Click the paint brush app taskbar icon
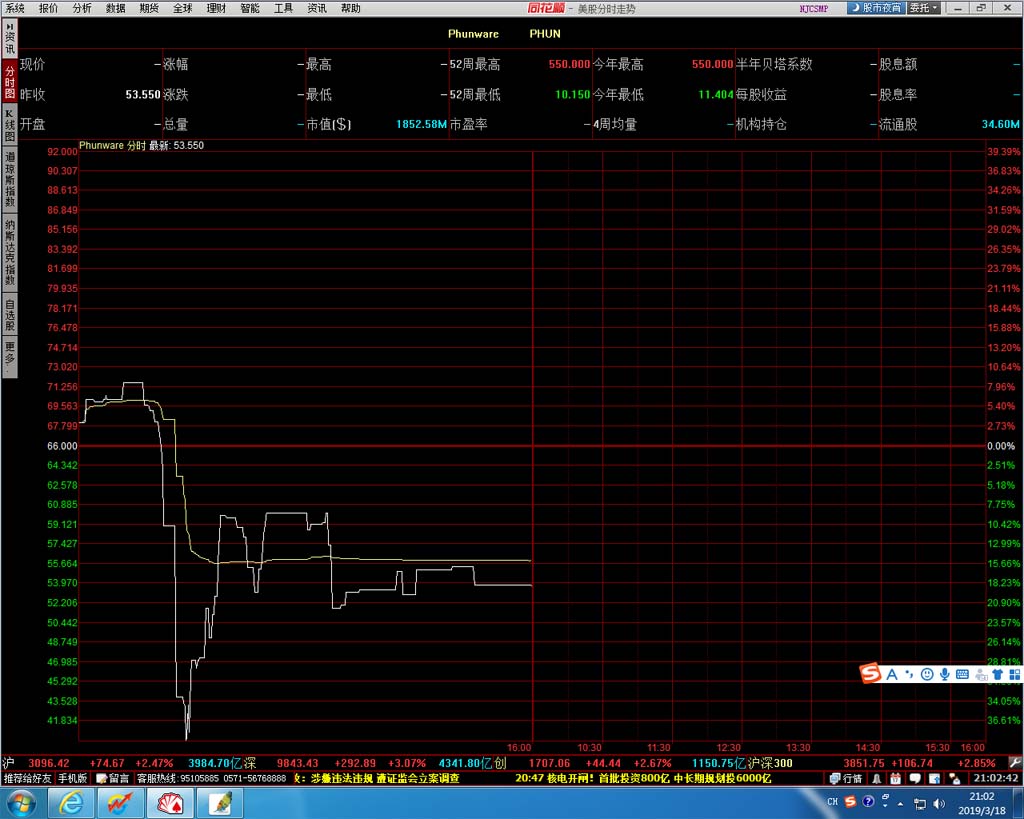 (x=220, y=803)
